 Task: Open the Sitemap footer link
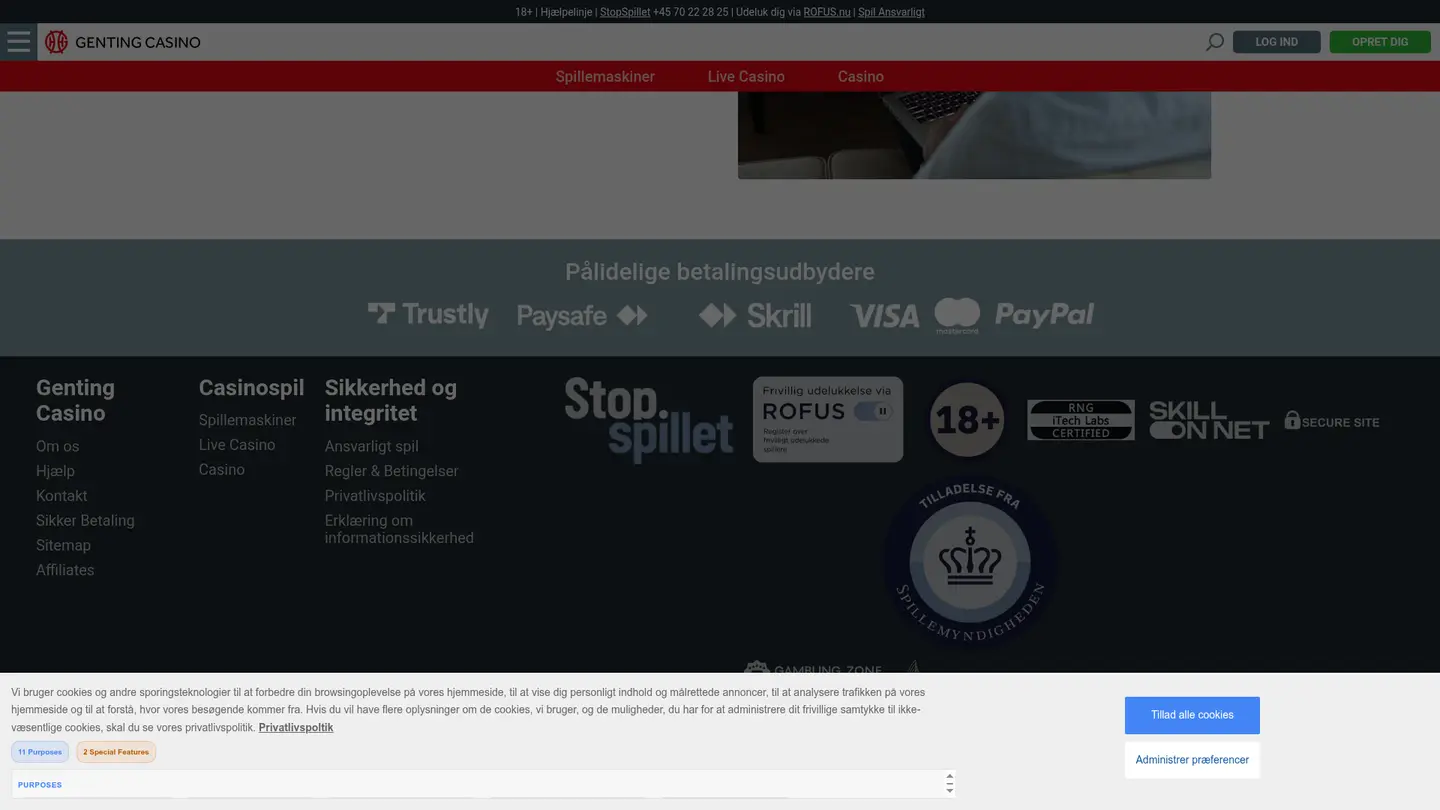pos(63,545)
